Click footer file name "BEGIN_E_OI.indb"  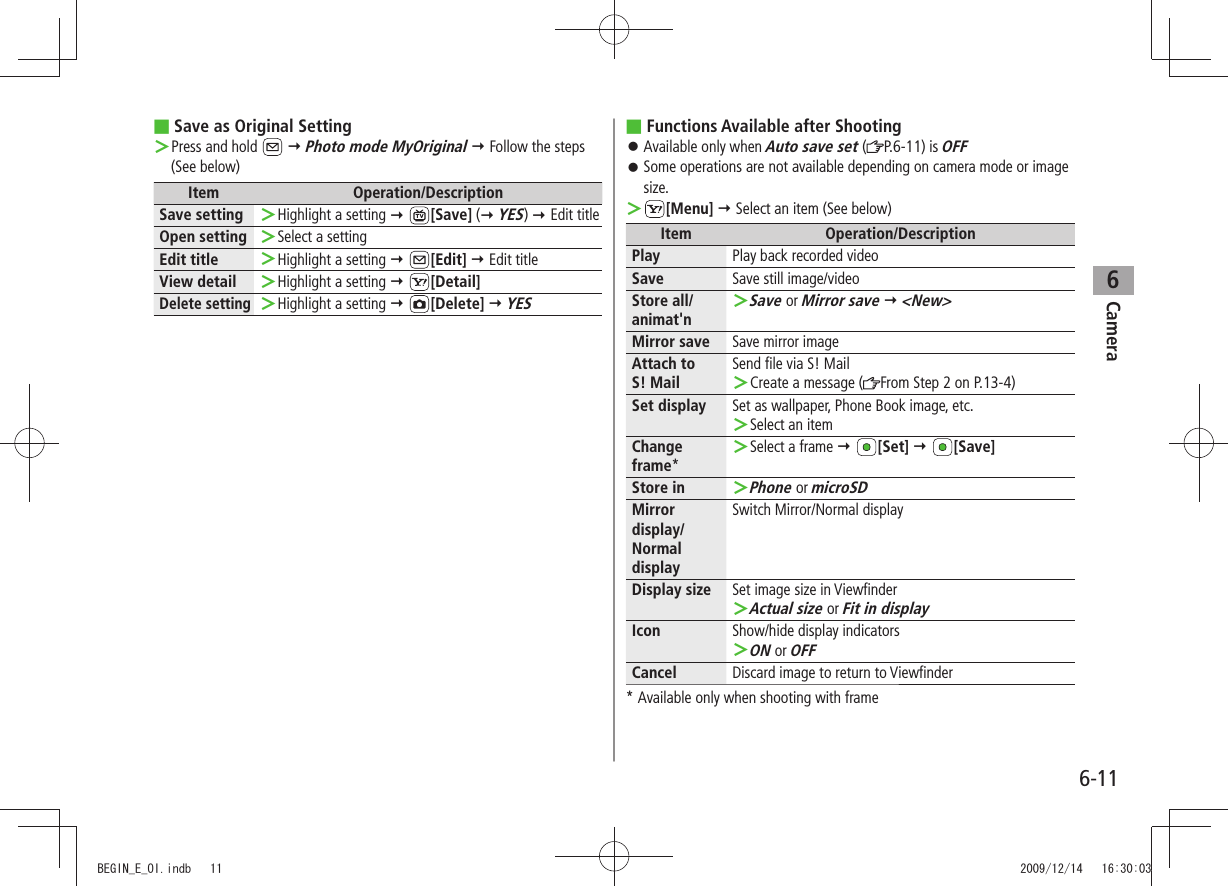point(144,869)
